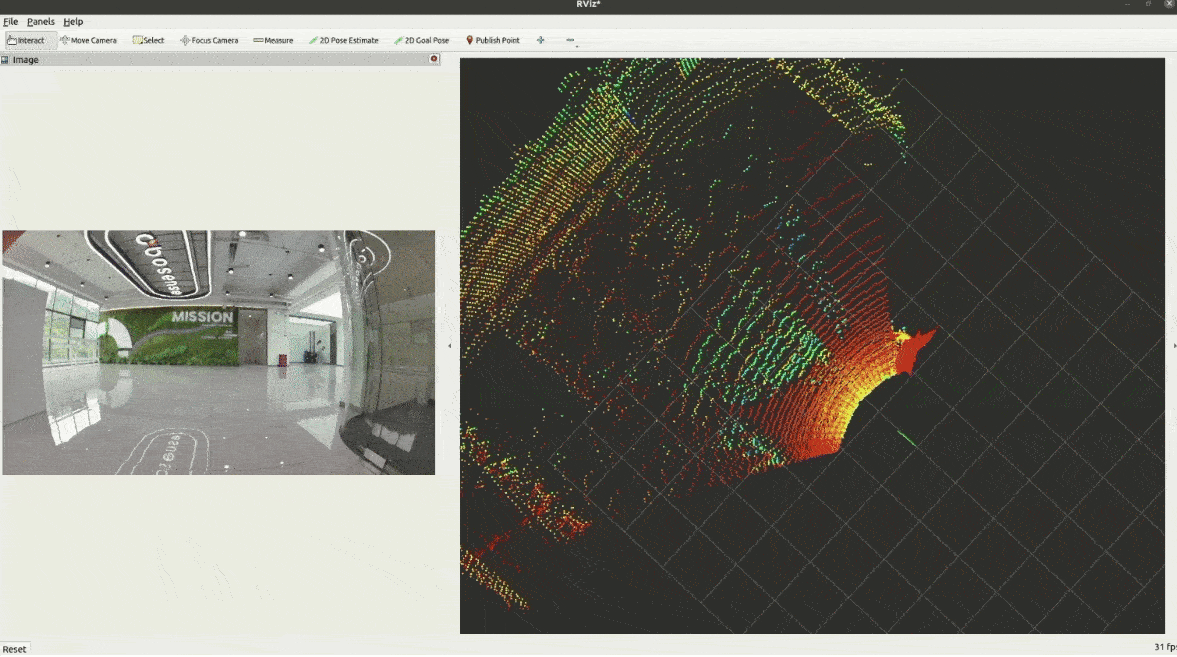This screenshot has width=1177, height=657.
Task: Enable the Measure tool
Action: [272, 40]
